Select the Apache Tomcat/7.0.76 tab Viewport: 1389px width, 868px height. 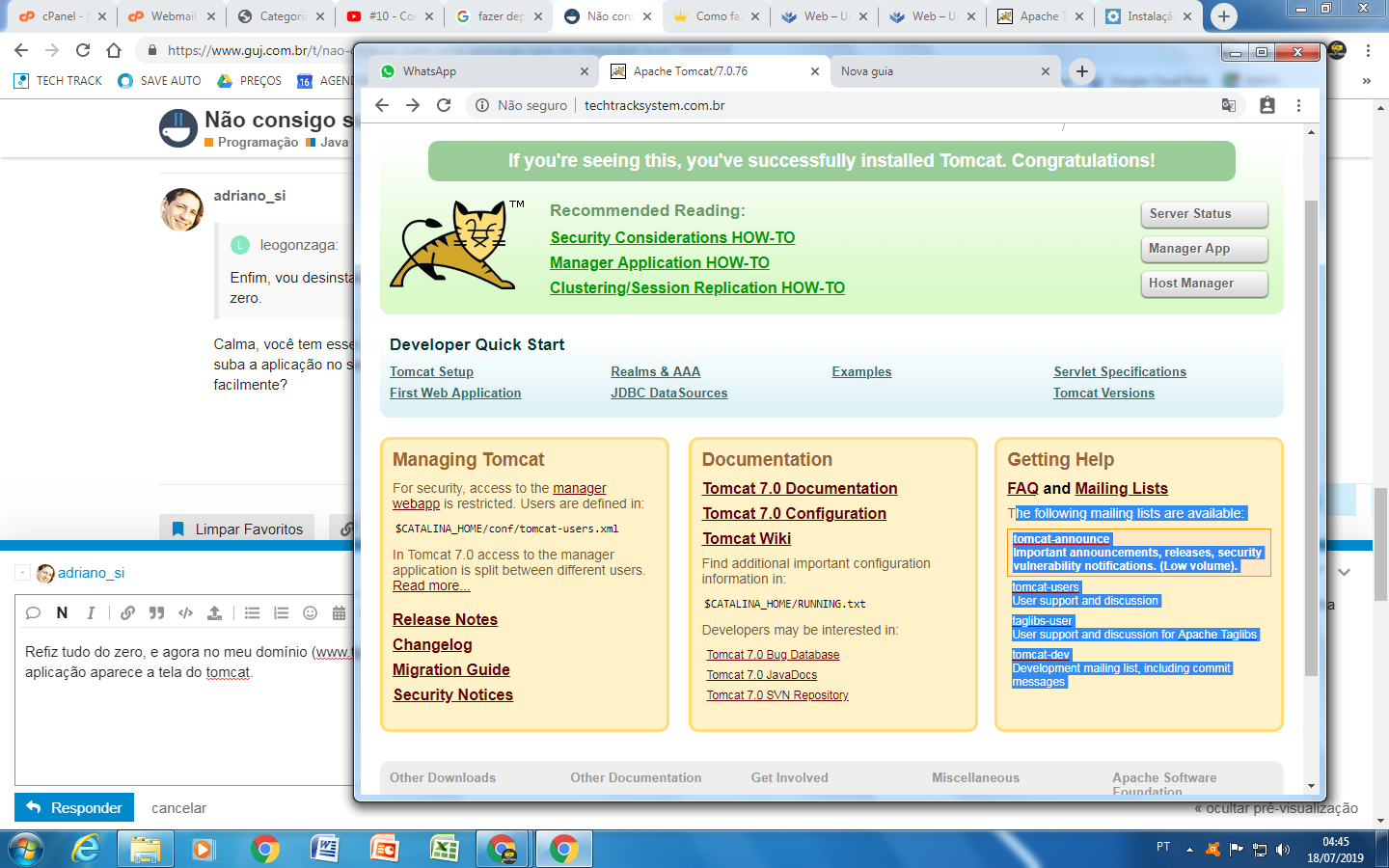[714, 71]
